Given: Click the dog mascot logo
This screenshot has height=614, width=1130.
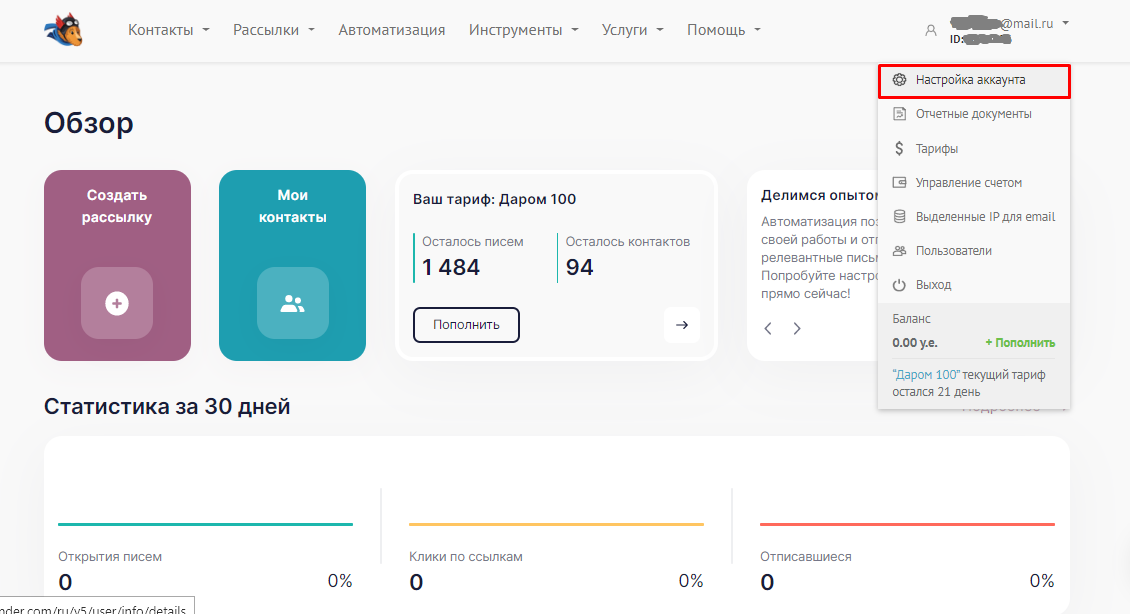Looking at the screenshot, I should coord(63,30).
